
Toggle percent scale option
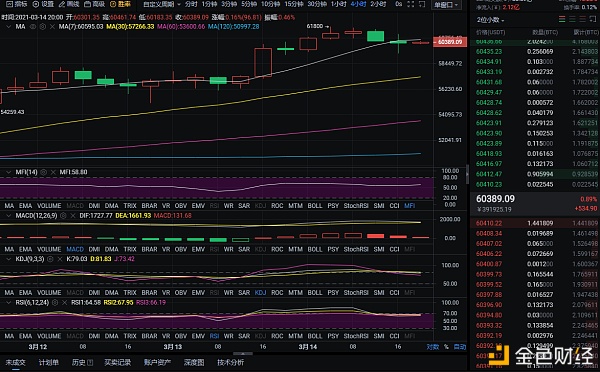tap(446, 347)
